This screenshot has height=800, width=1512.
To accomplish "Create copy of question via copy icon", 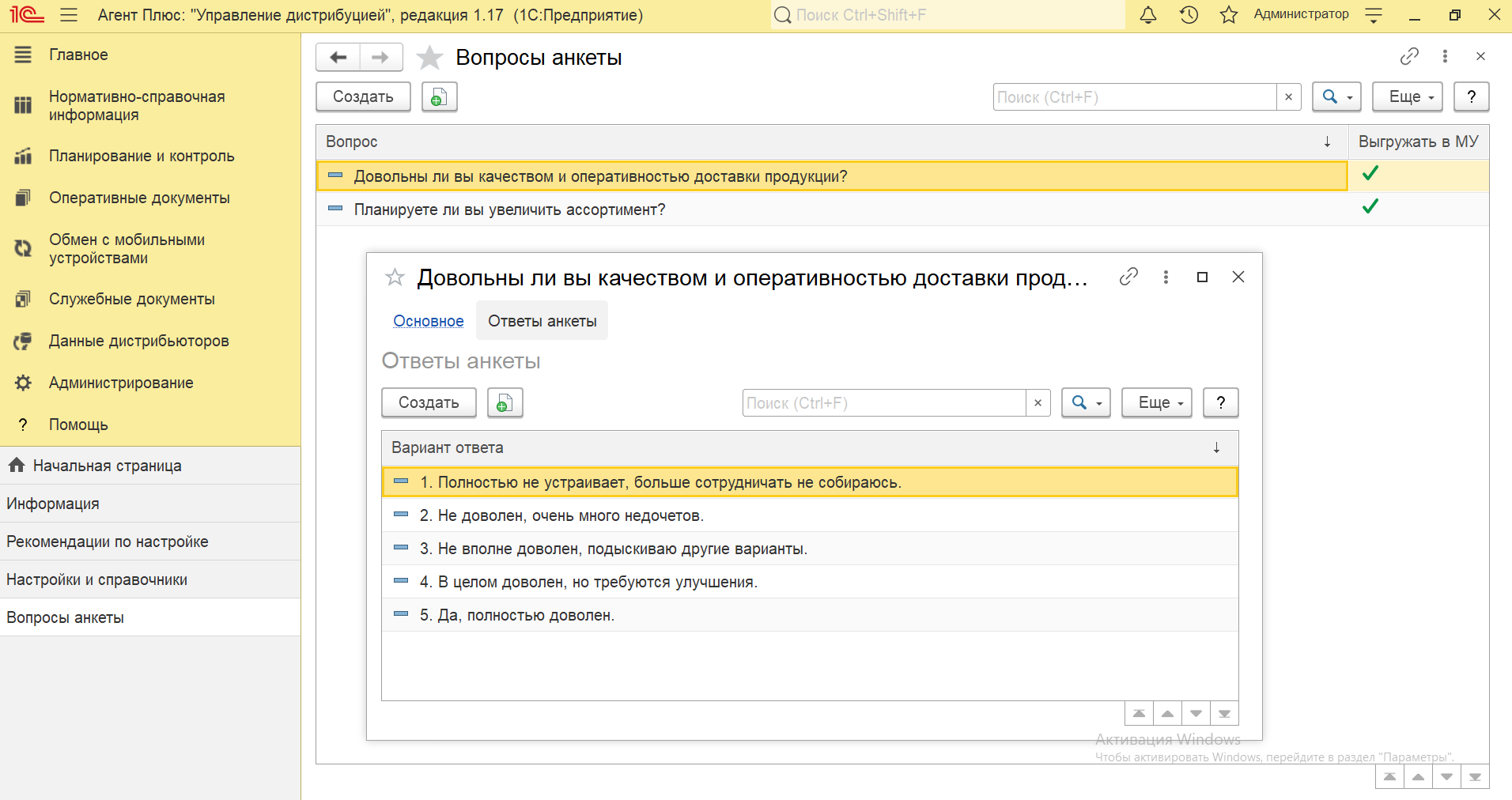I will coord(440,96).
